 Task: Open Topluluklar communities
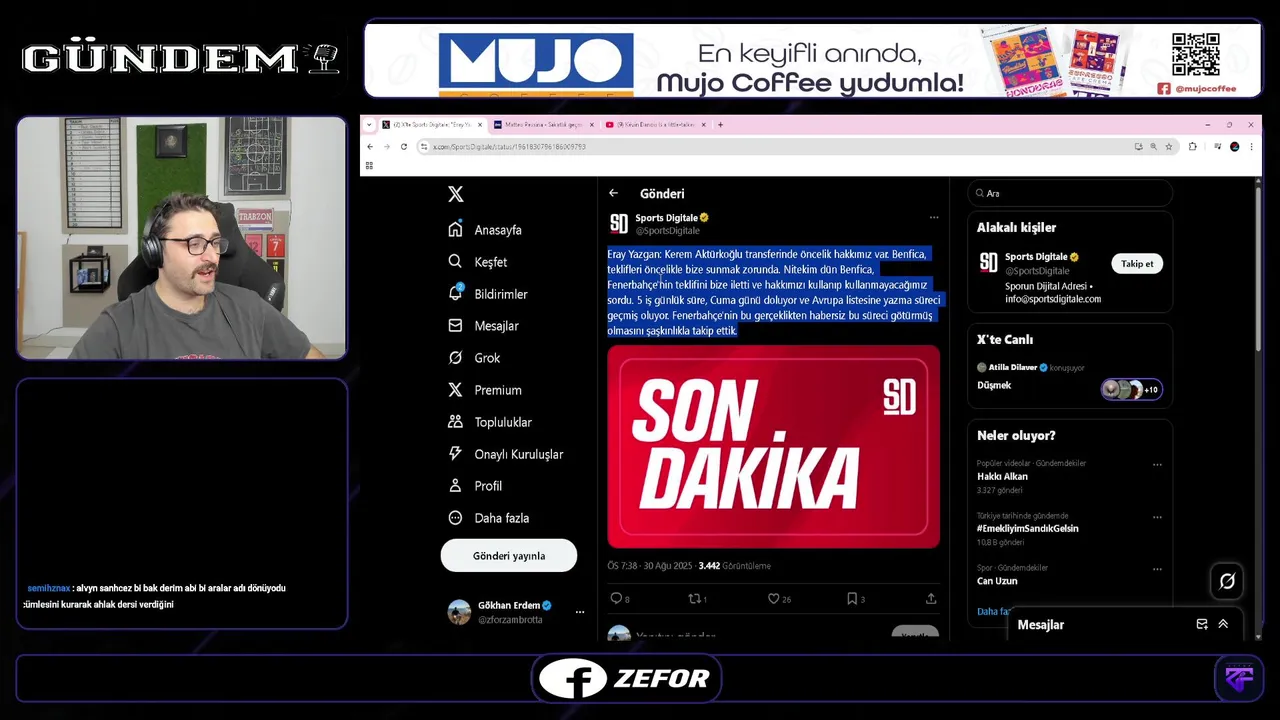click(490, 422)
